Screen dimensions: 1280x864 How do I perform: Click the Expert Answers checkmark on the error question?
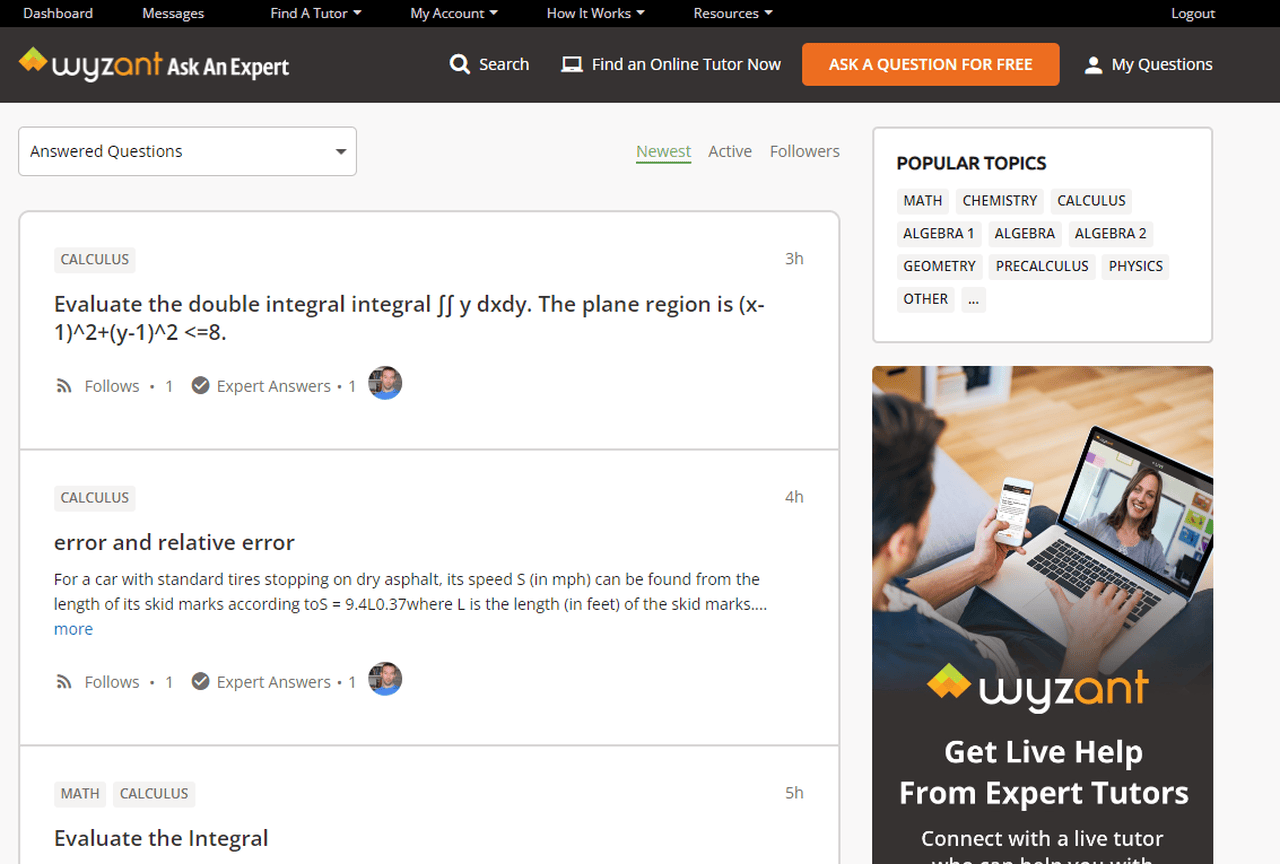pyautogui.click(x=200, y=680)
